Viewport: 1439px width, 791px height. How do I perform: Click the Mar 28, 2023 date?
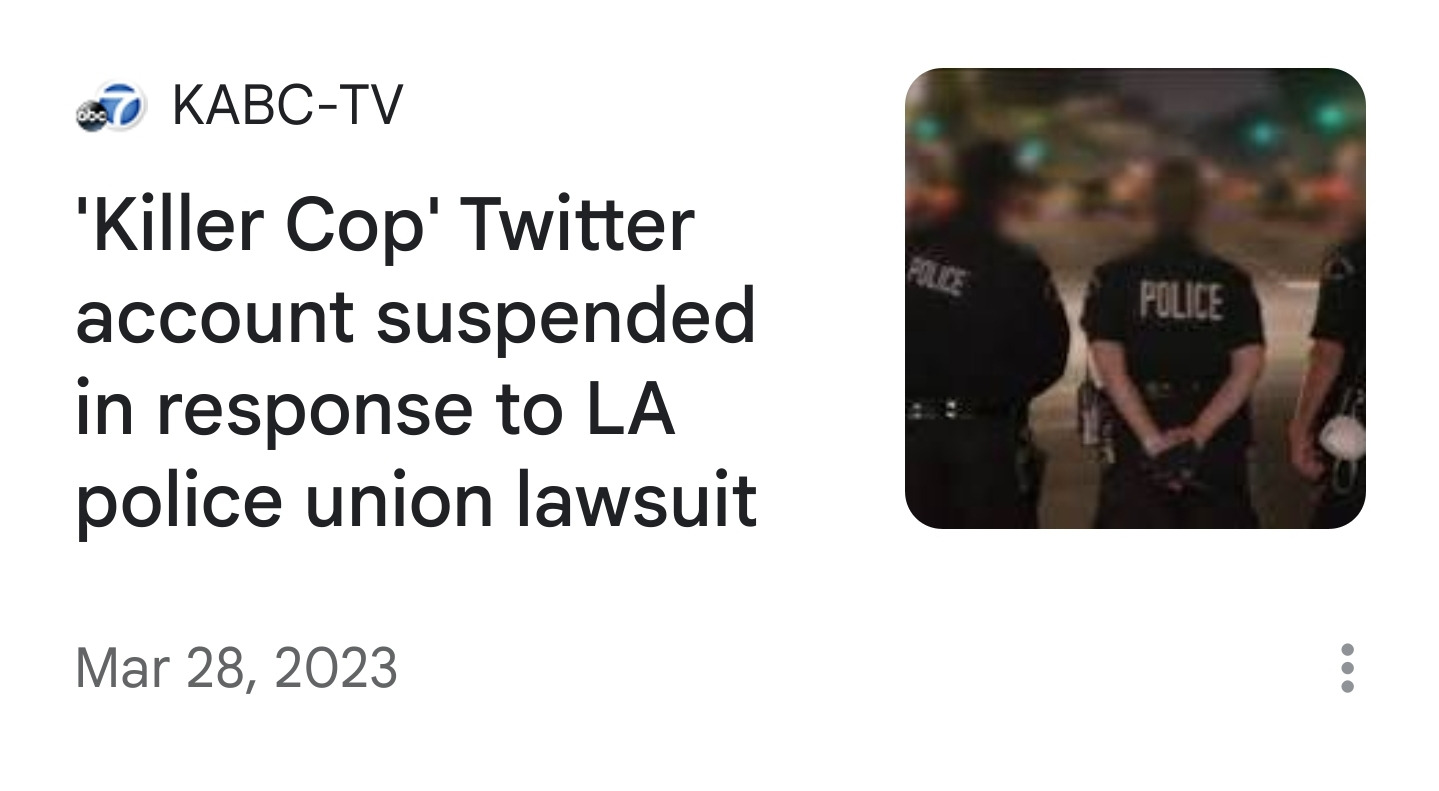pos(236,668)
